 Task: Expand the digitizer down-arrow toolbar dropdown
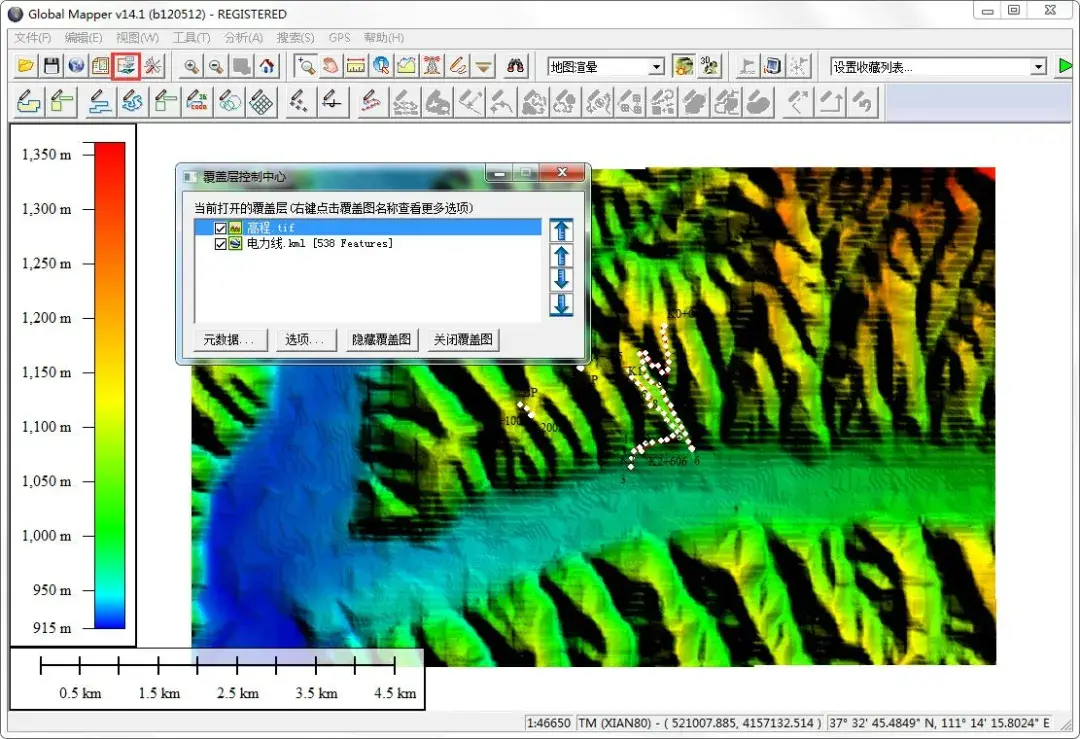pyautogui.click(x=484, y=66)
